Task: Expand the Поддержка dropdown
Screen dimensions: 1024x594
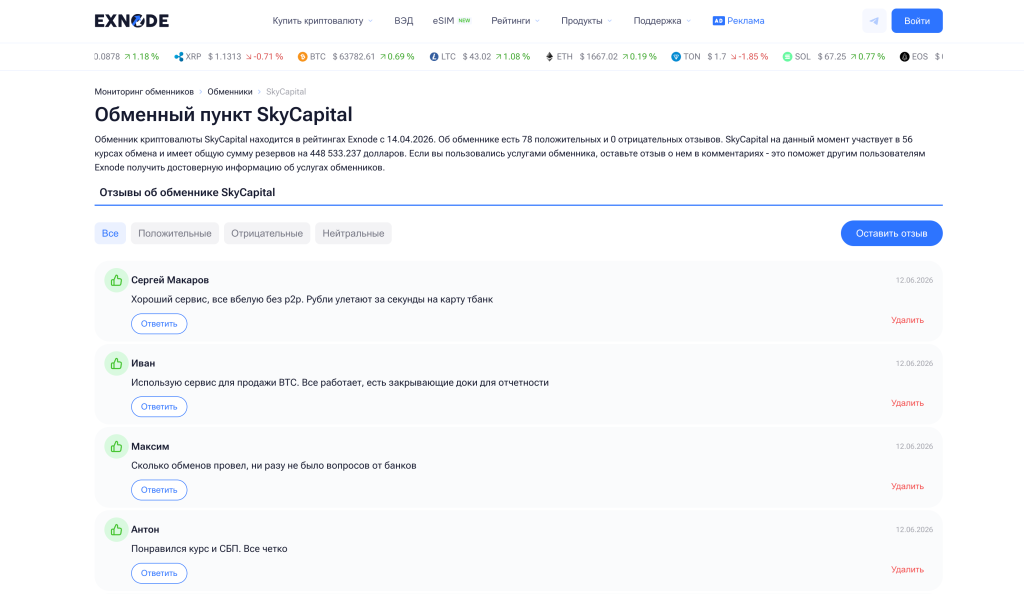Action: (662, 21)
